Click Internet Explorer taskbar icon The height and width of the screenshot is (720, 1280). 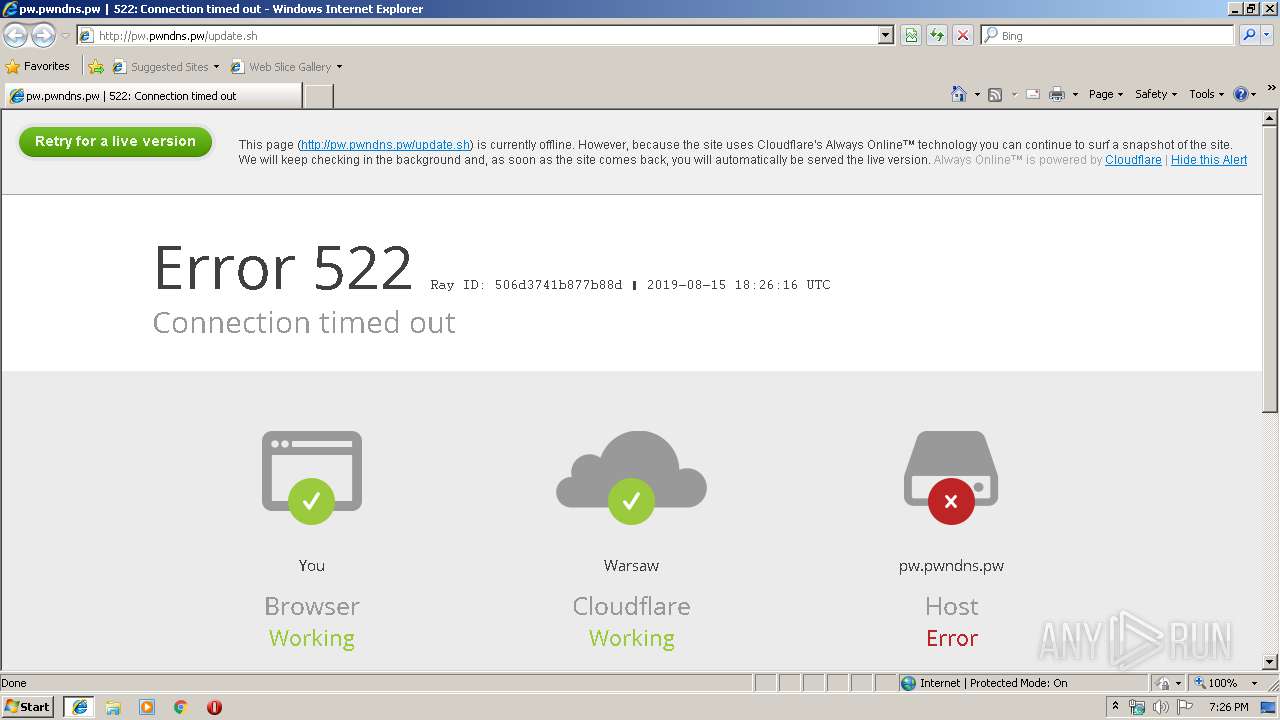(79, 706)
